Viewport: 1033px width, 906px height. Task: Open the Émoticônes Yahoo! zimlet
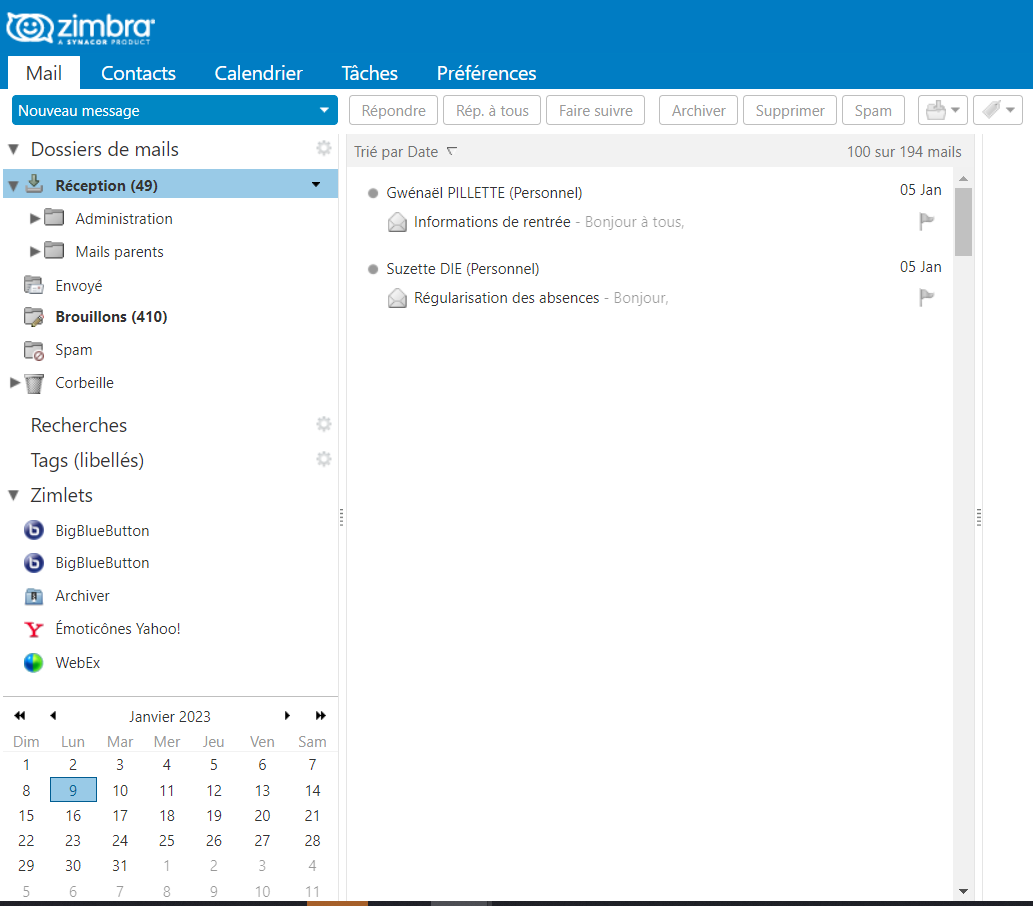coord(117,629)
